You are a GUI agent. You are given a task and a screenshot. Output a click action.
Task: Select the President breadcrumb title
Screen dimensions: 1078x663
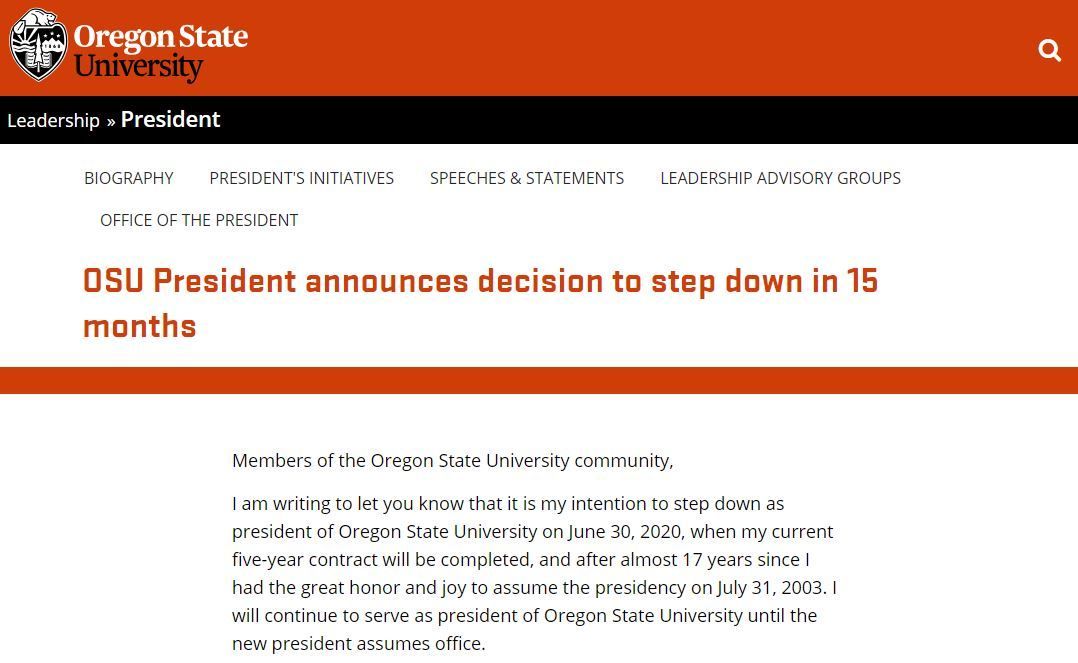coord(170,119)
